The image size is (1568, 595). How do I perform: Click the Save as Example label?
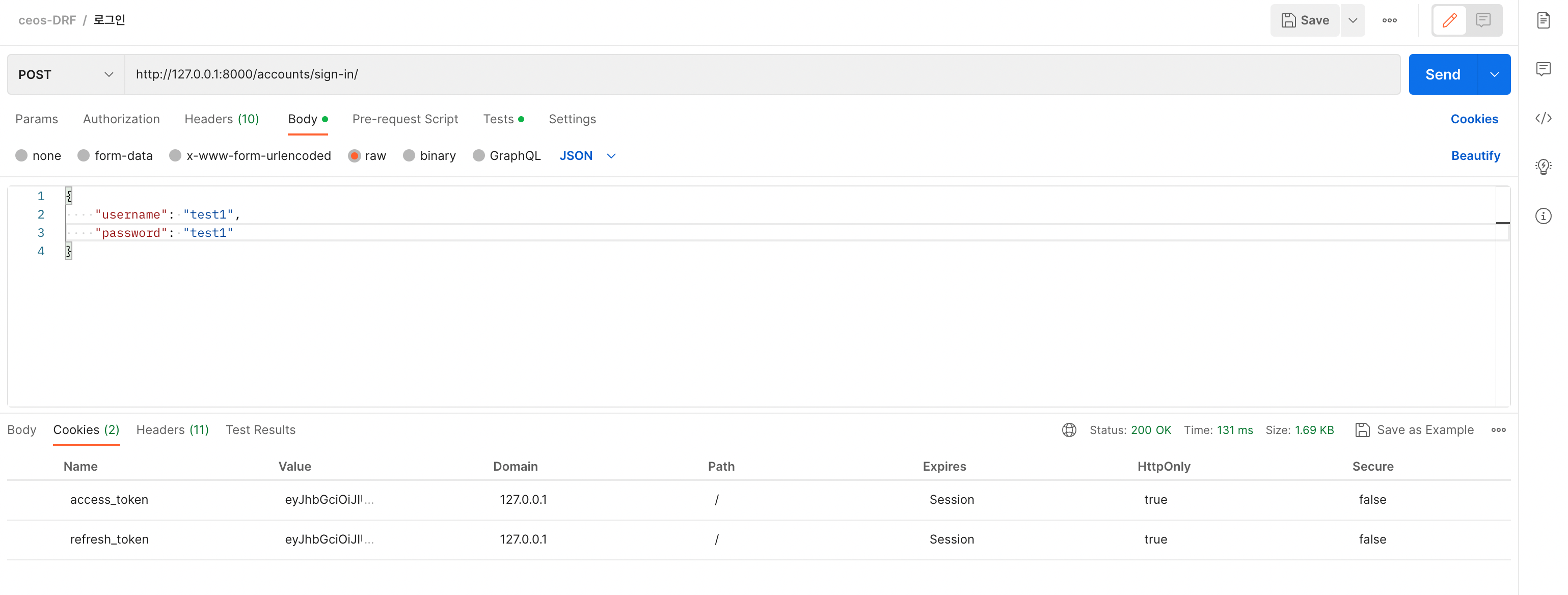pyautogui.click(x=1425, y=430)
